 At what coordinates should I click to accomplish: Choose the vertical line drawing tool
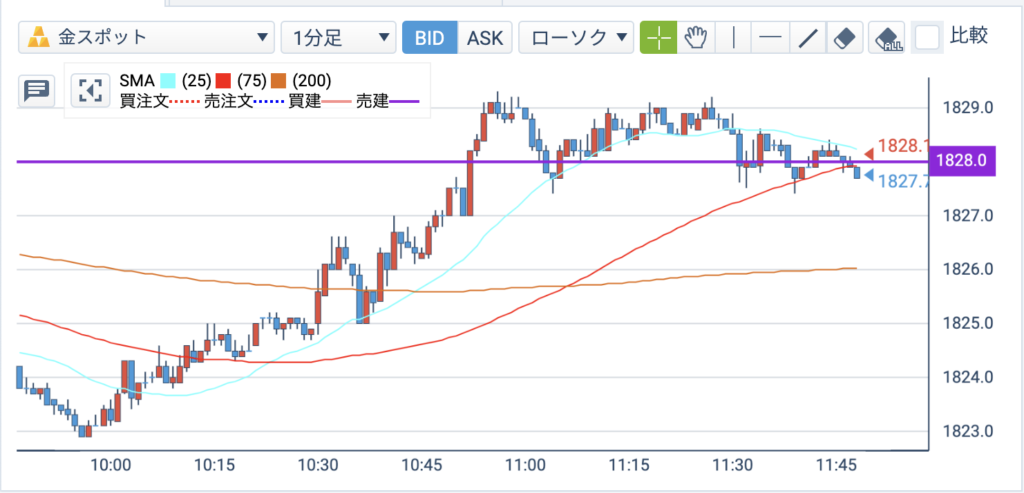(x=733, y=38)
